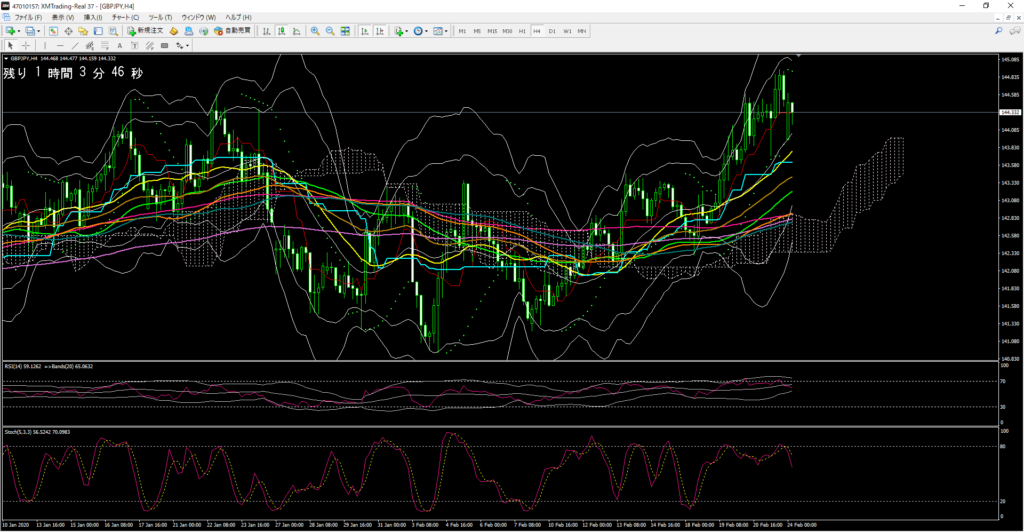Zoom out on the chart
Screen dimensions: 1024x532
(330, 31)
